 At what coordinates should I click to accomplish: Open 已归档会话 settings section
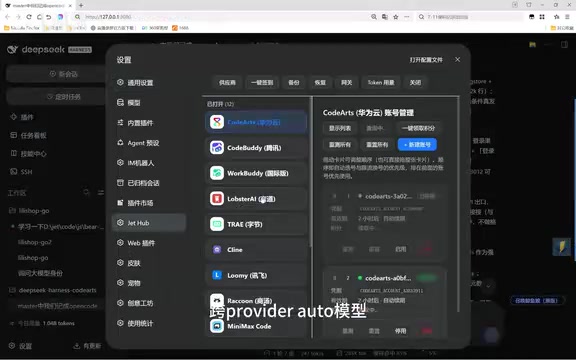149,183
